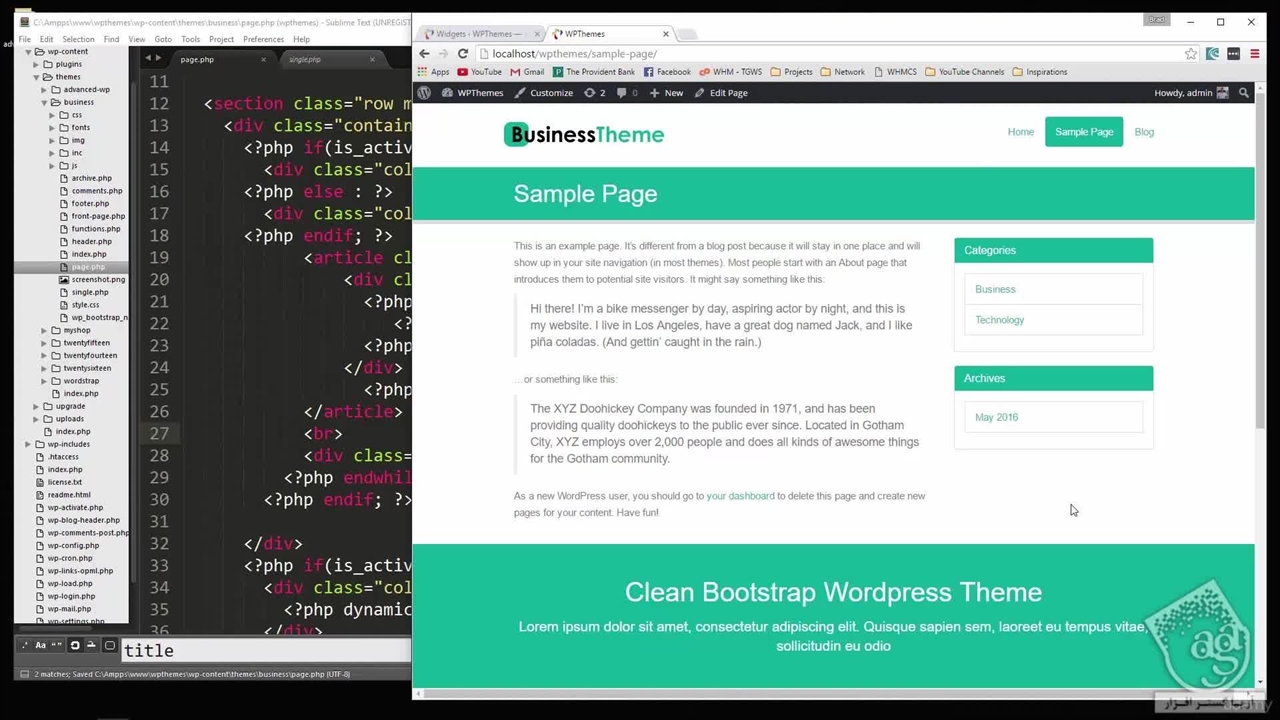Click the browser reload button
Viewport: 1280px width, 720px height.
pos(463,54)
